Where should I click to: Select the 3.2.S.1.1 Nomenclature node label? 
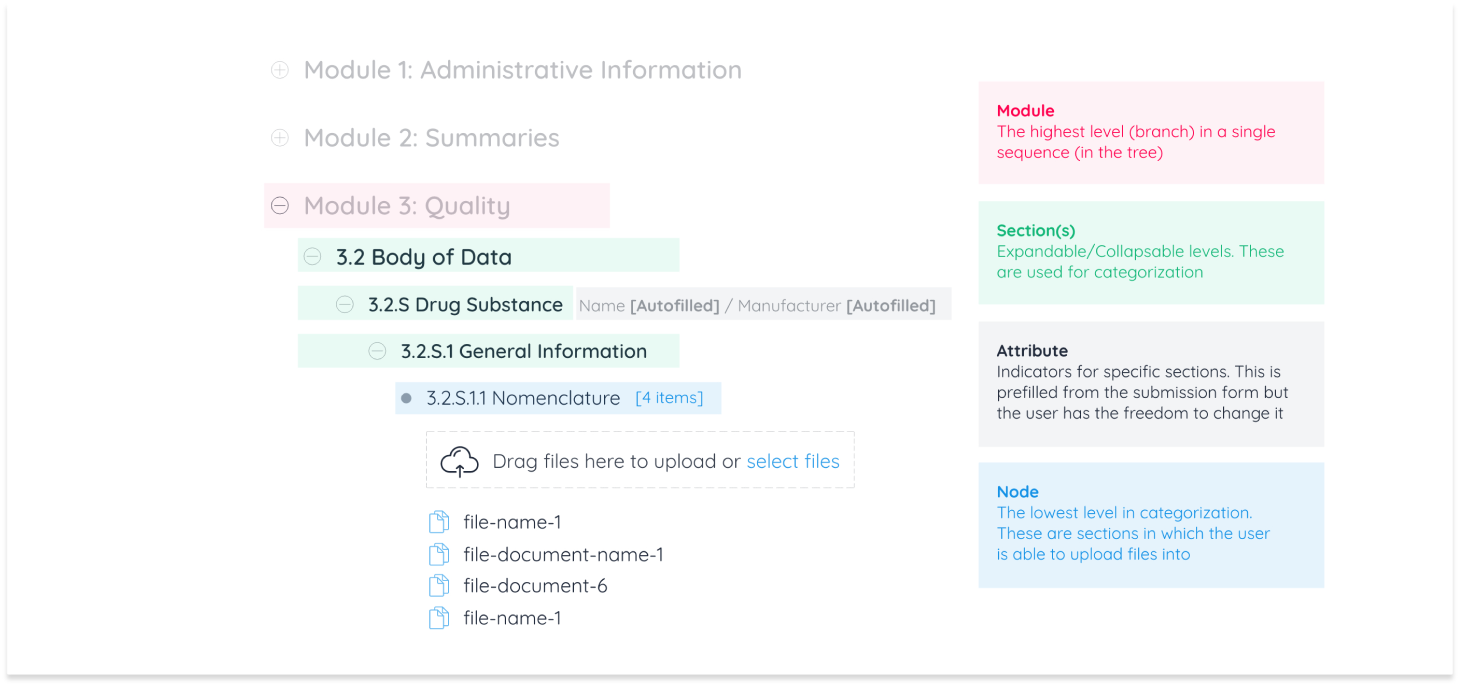522,397
